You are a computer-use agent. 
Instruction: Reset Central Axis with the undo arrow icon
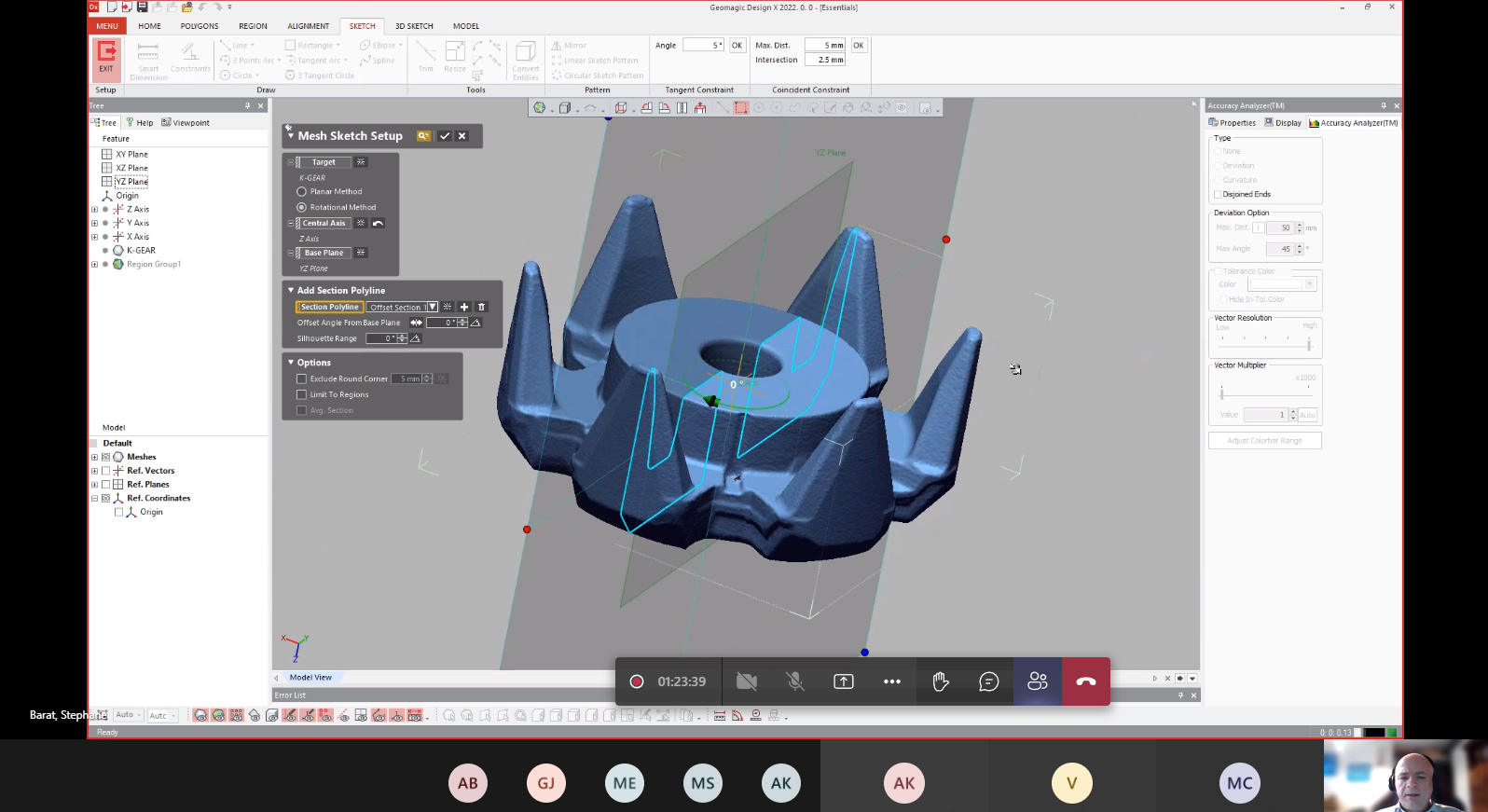tap(378, 224)
